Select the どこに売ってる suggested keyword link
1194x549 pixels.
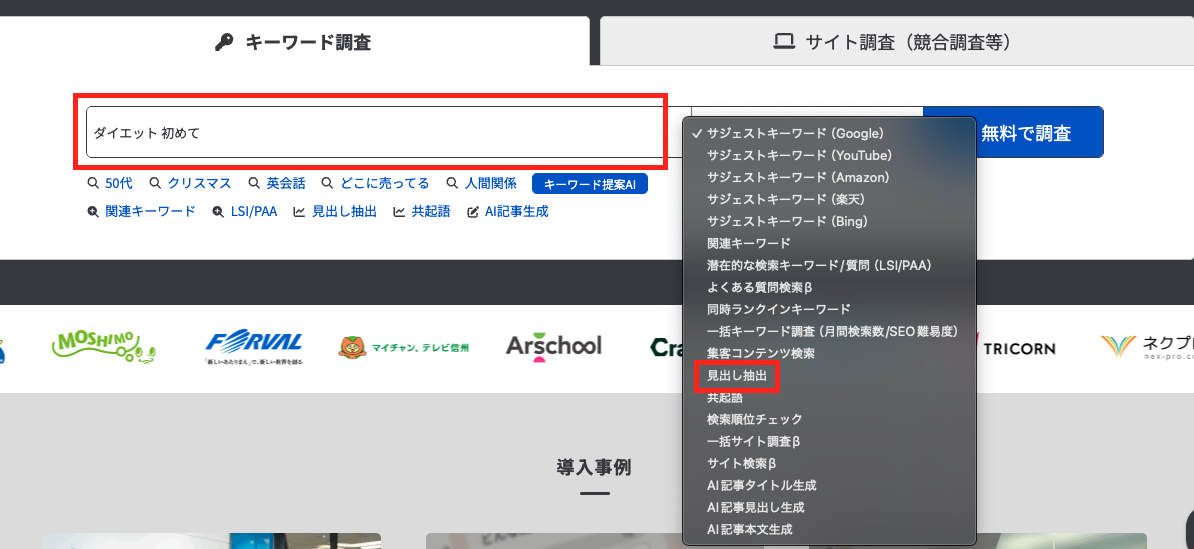[385, 184]
